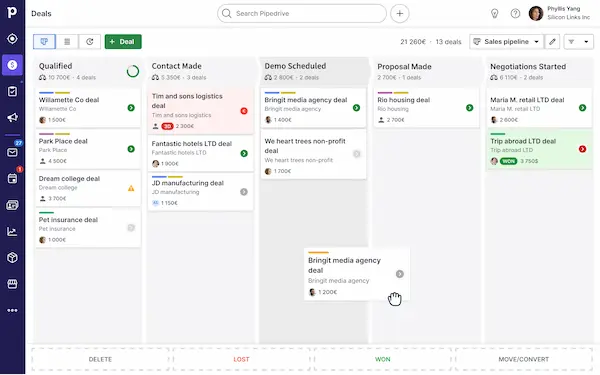This screenshot has width=600, height=375.
Task: Open the Products box icon in sidebar
Action: pos(12,258)
